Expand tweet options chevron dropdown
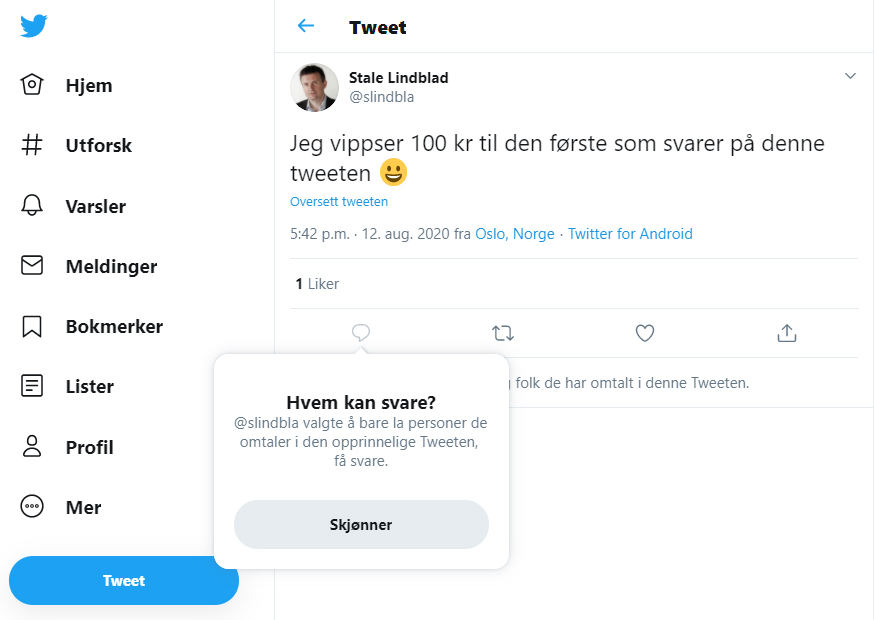874x620 pixels. coord(850,76)
